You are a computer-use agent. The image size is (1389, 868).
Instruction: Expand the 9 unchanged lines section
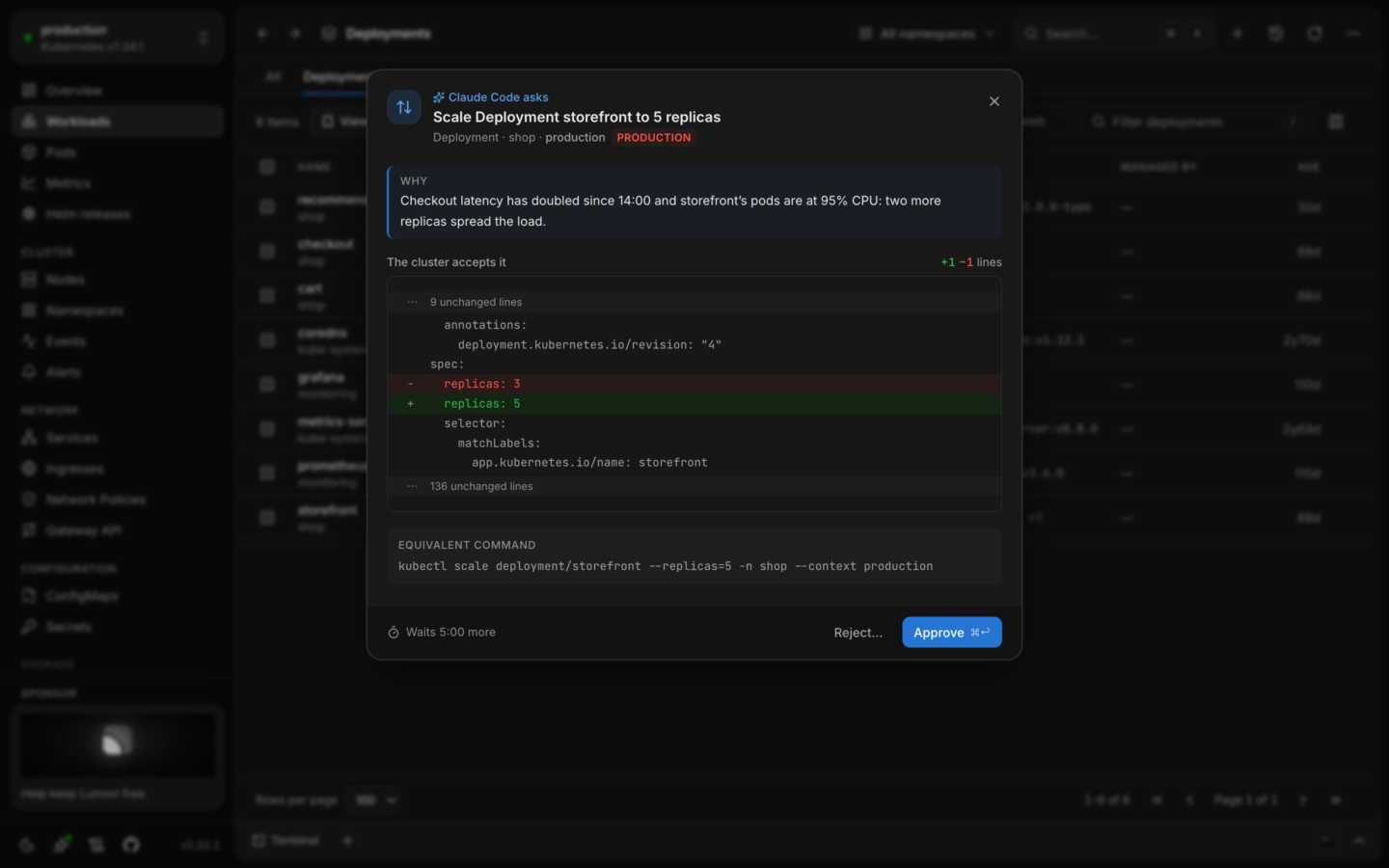tap(694, 302)
